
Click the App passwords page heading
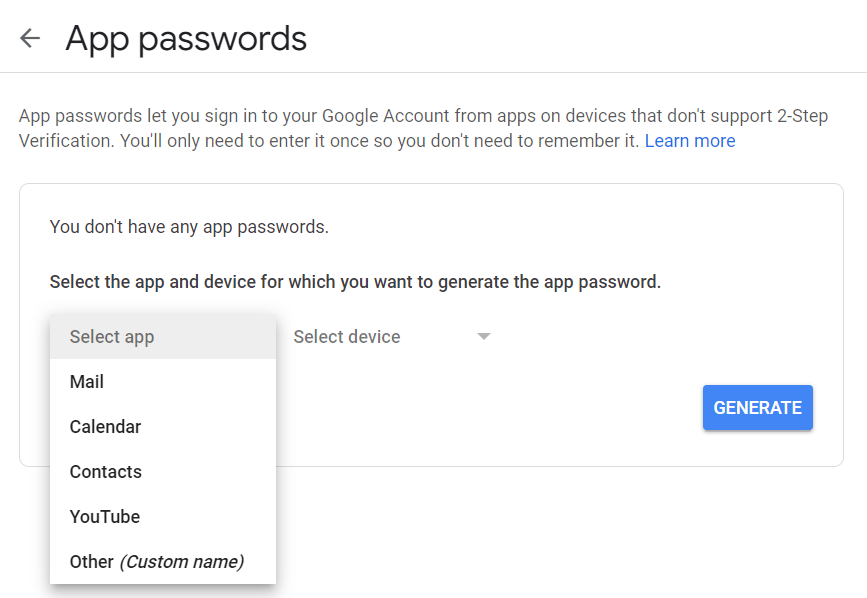tap(186, 39)
